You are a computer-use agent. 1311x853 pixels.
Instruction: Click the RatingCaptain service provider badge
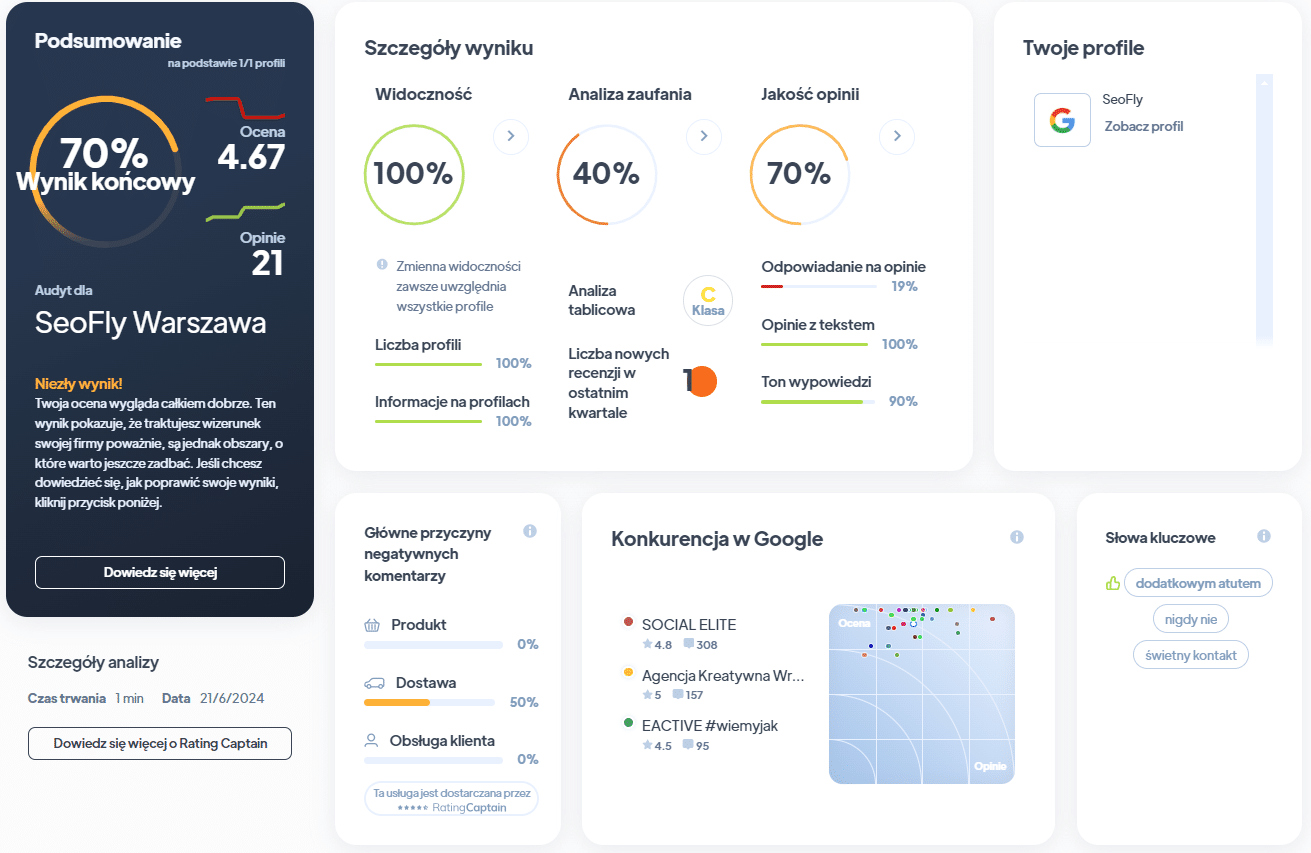tap(451, 799)
